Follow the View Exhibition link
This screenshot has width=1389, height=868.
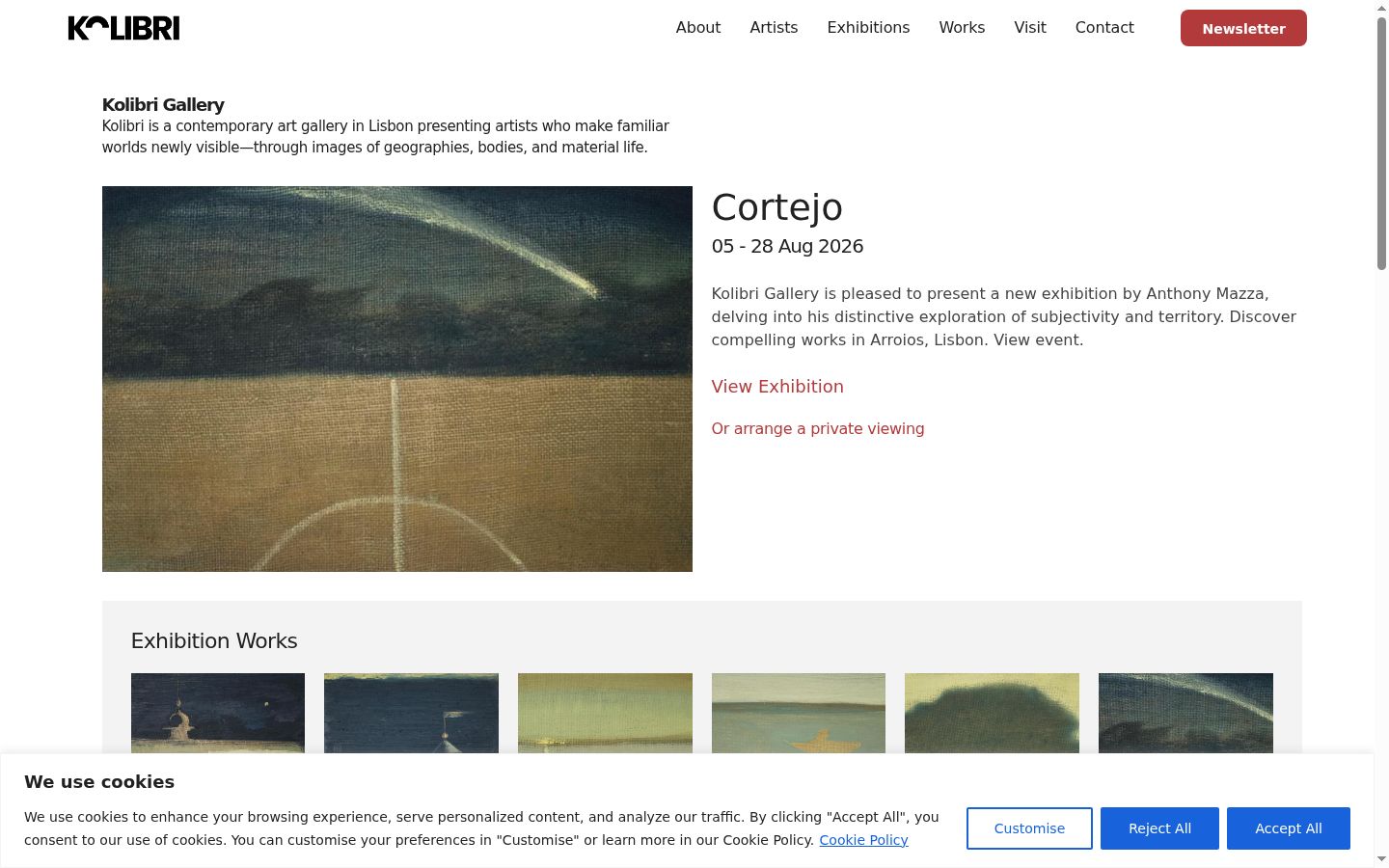(777, 387)
